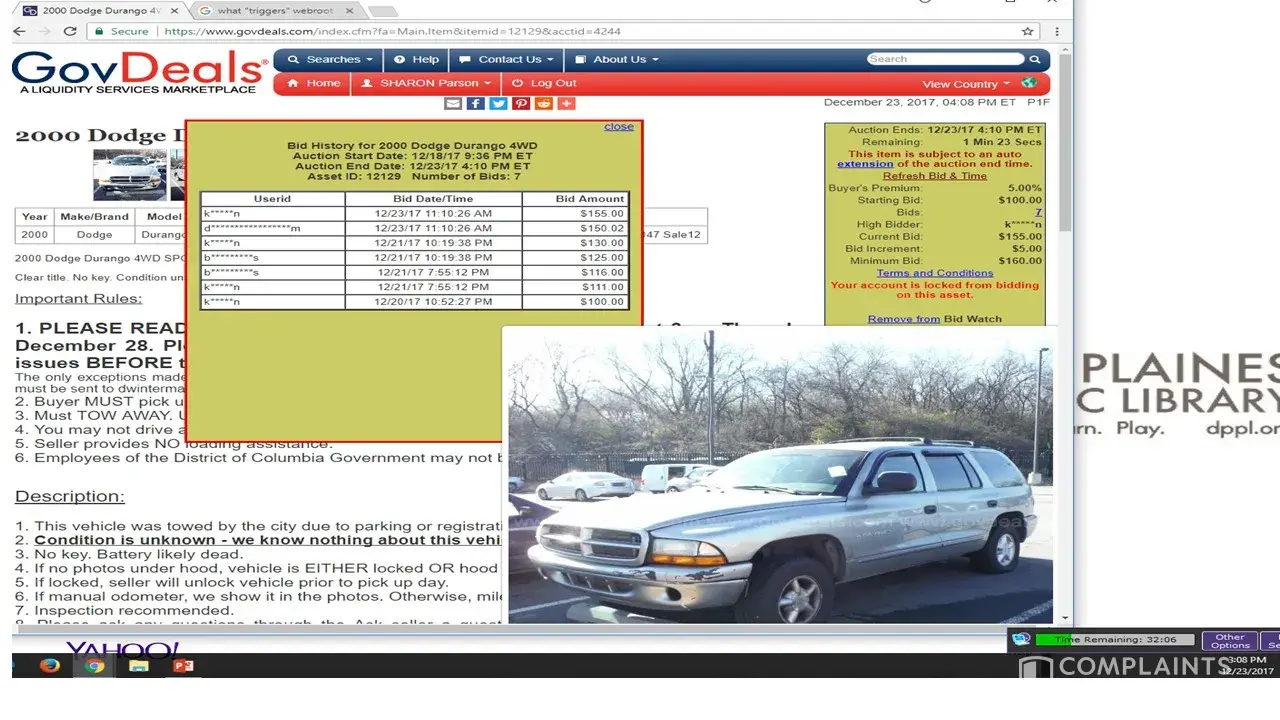The height and width of the screenshot is (720, 1280).
Task: Open Chrome from the taskbar
Action: [x=94, y=666]
